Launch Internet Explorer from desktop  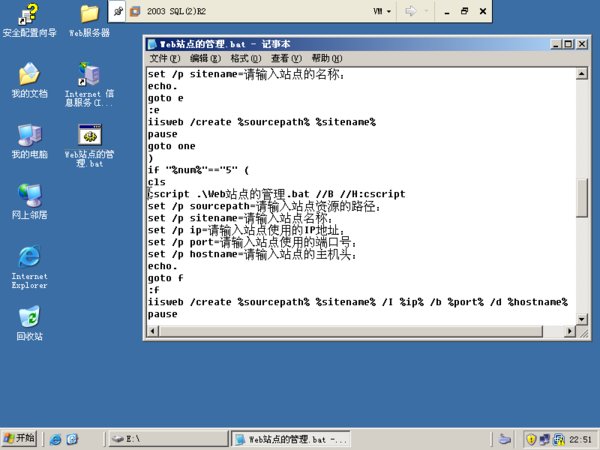click(x=29, y=256)
